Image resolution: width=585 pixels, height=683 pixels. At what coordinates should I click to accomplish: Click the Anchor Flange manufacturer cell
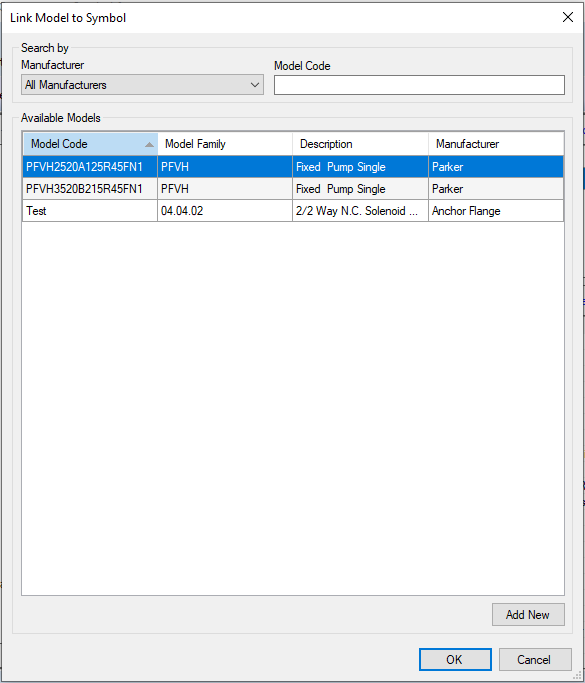[x=496, y=211]
